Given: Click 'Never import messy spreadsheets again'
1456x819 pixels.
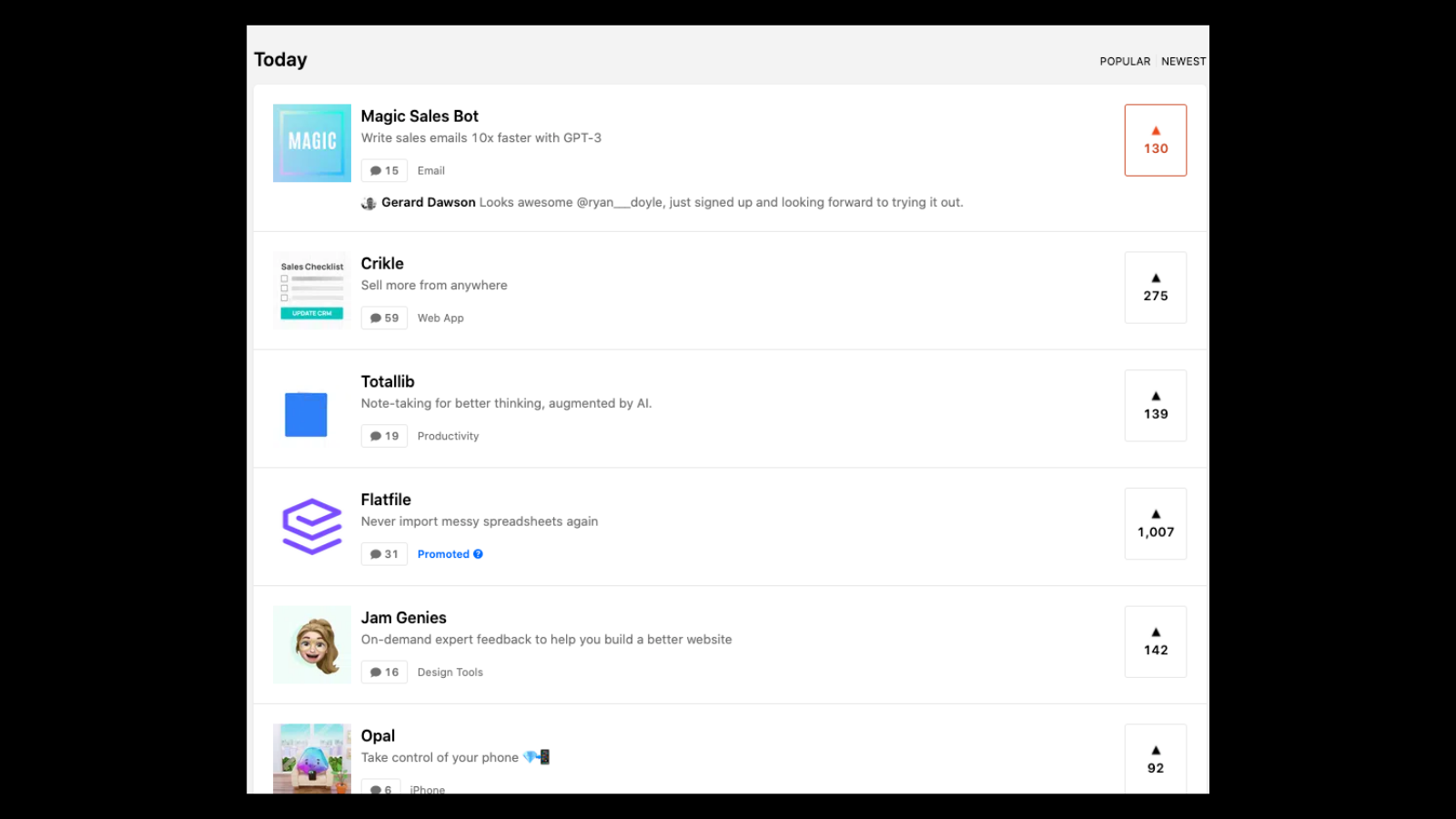Looking at the screenshot, I should click(x=480, y=522).
